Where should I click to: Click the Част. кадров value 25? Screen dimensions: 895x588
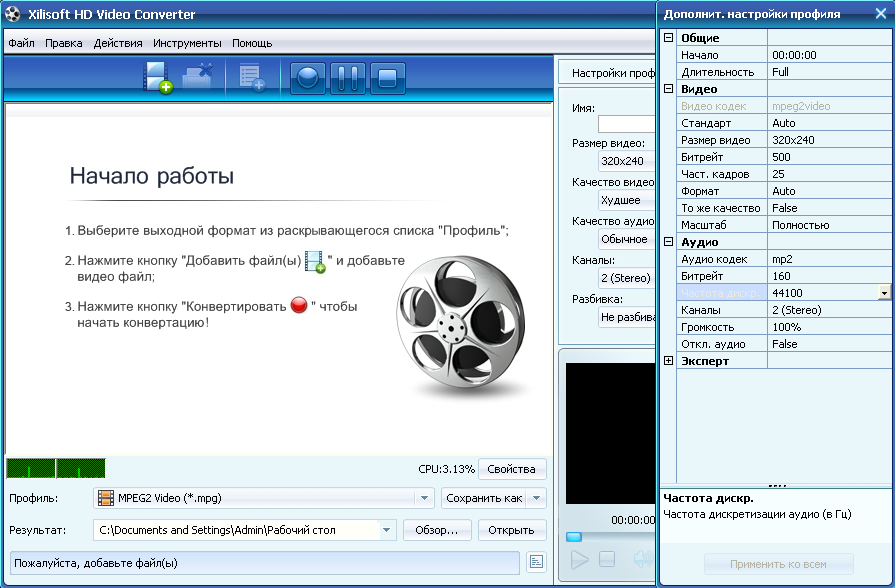pyautogui.click(x=829, y=174)
